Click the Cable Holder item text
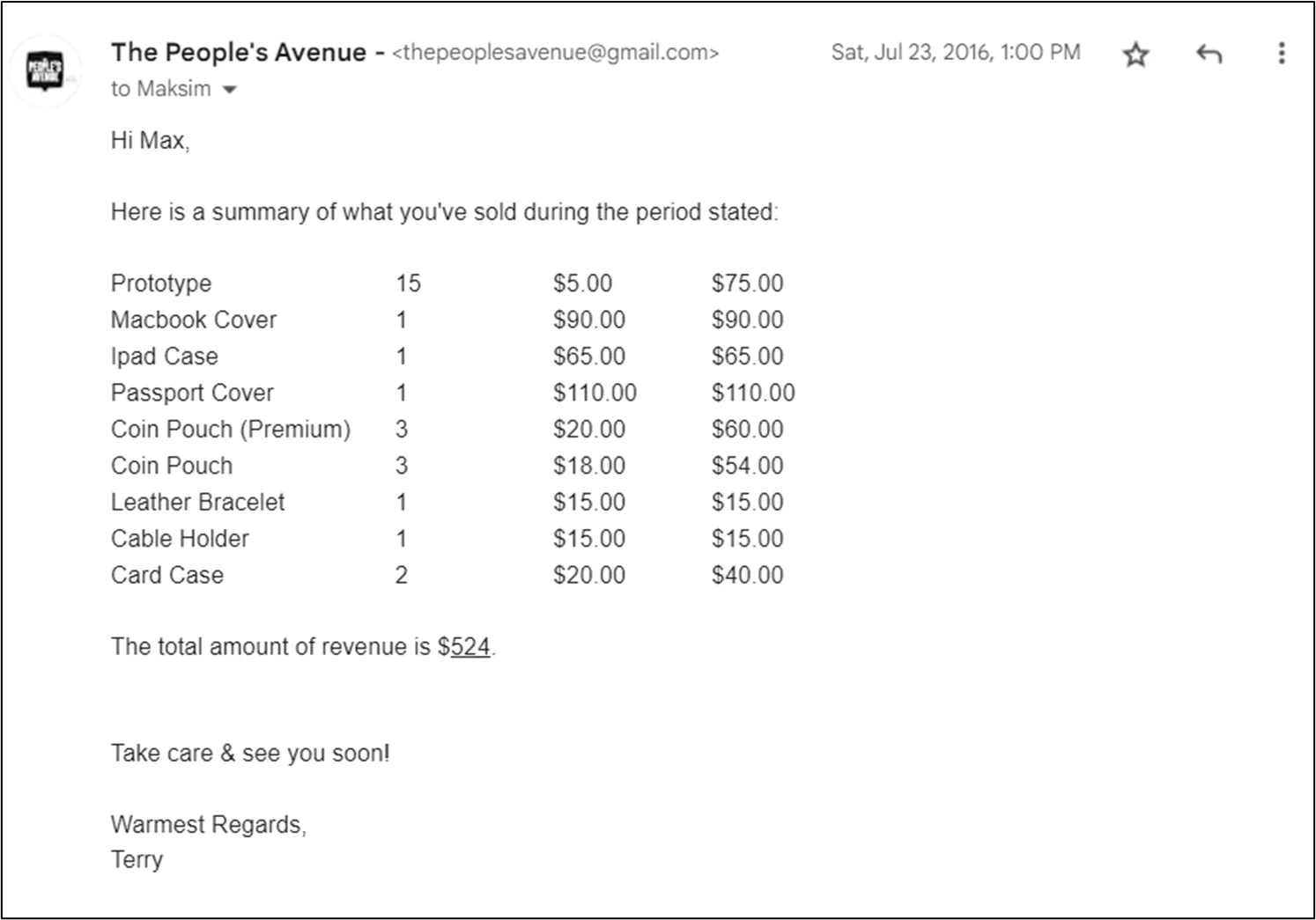The height and width of the screenshot is (920, 1316). [x=180, y=538]
